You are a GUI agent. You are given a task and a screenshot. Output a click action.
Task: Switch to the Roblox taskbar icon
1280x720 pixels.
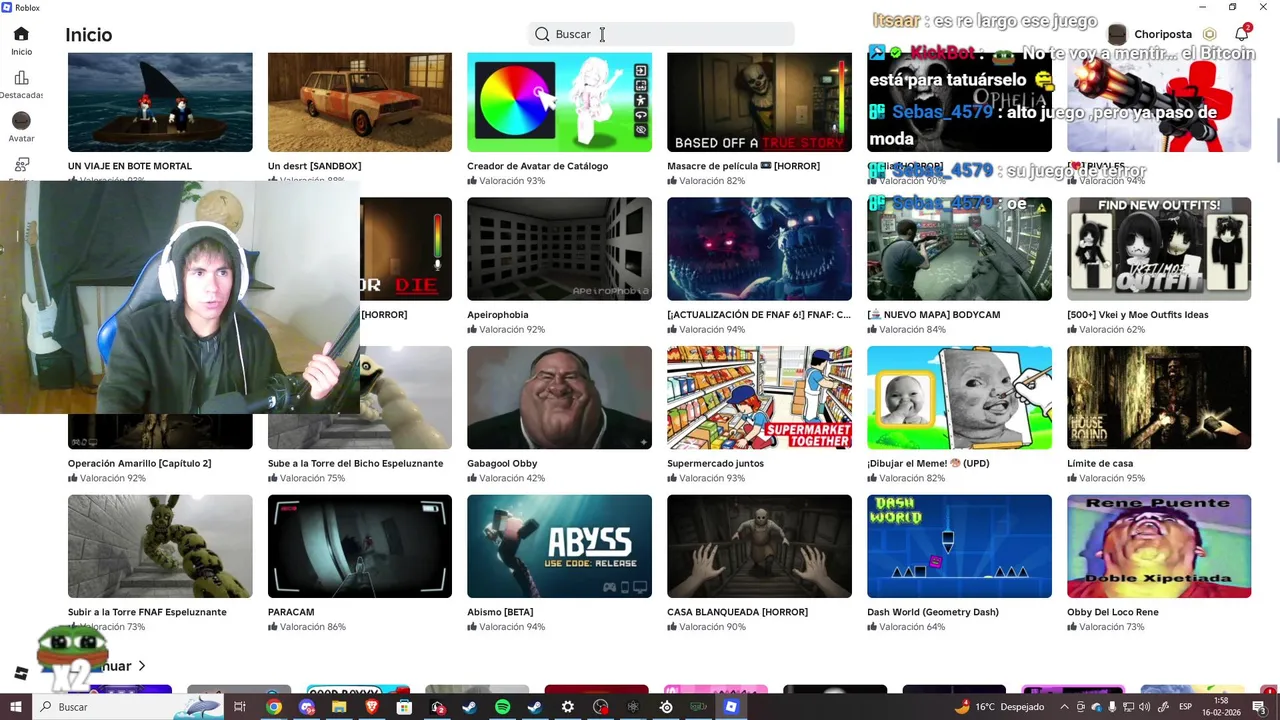pos(731,707)
